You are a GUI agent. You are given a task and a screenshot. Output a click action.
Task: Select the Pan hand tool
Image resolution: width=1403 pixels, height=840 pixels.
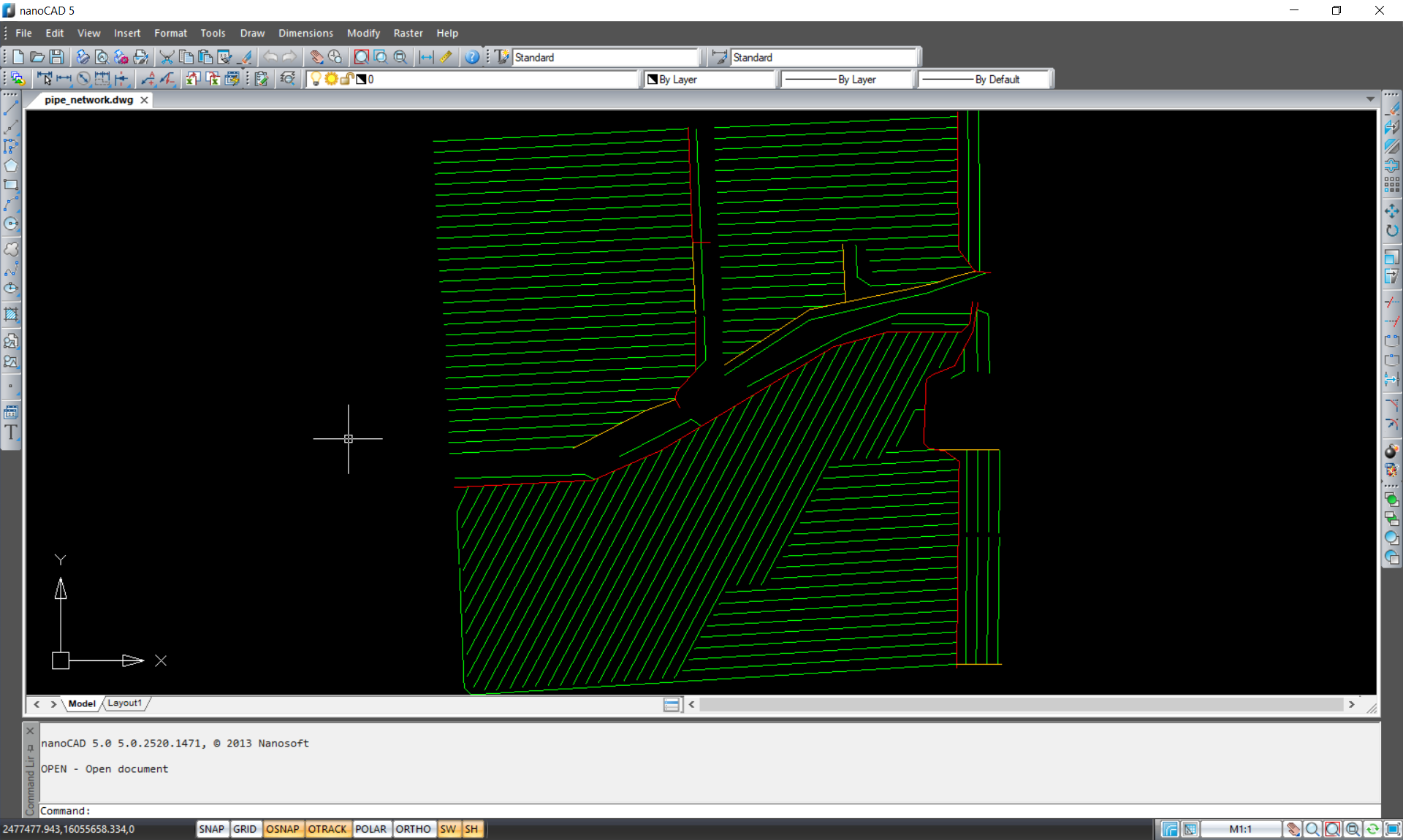pyautogui.click(x=316, y=57)
